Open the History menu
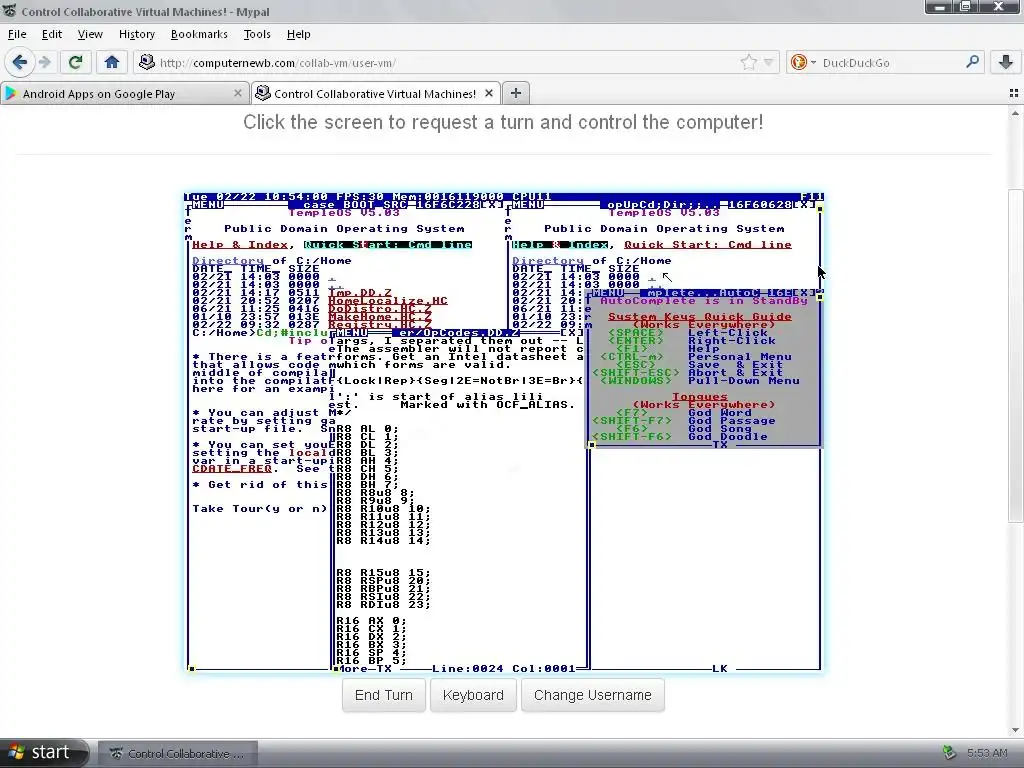This screenshot has height=768, width=1024. [136, 34]
